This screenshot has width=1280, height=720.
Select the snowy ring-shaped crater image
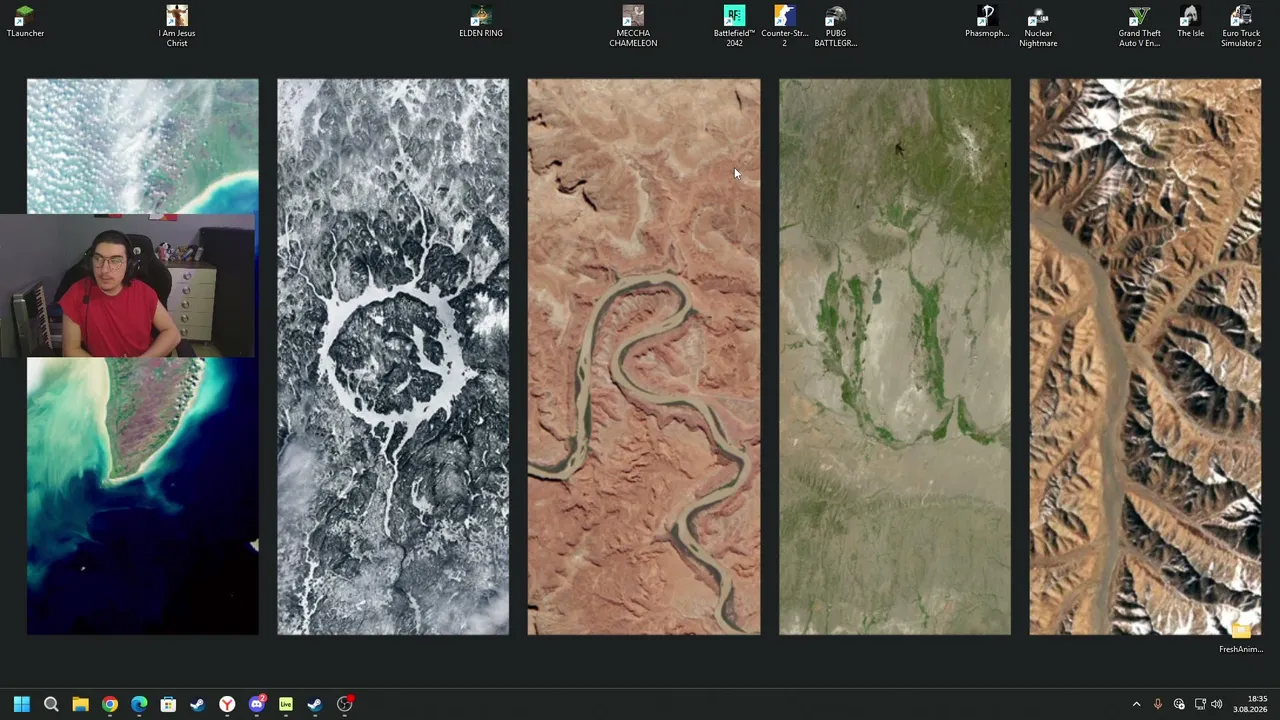click(x=393, y=356)
